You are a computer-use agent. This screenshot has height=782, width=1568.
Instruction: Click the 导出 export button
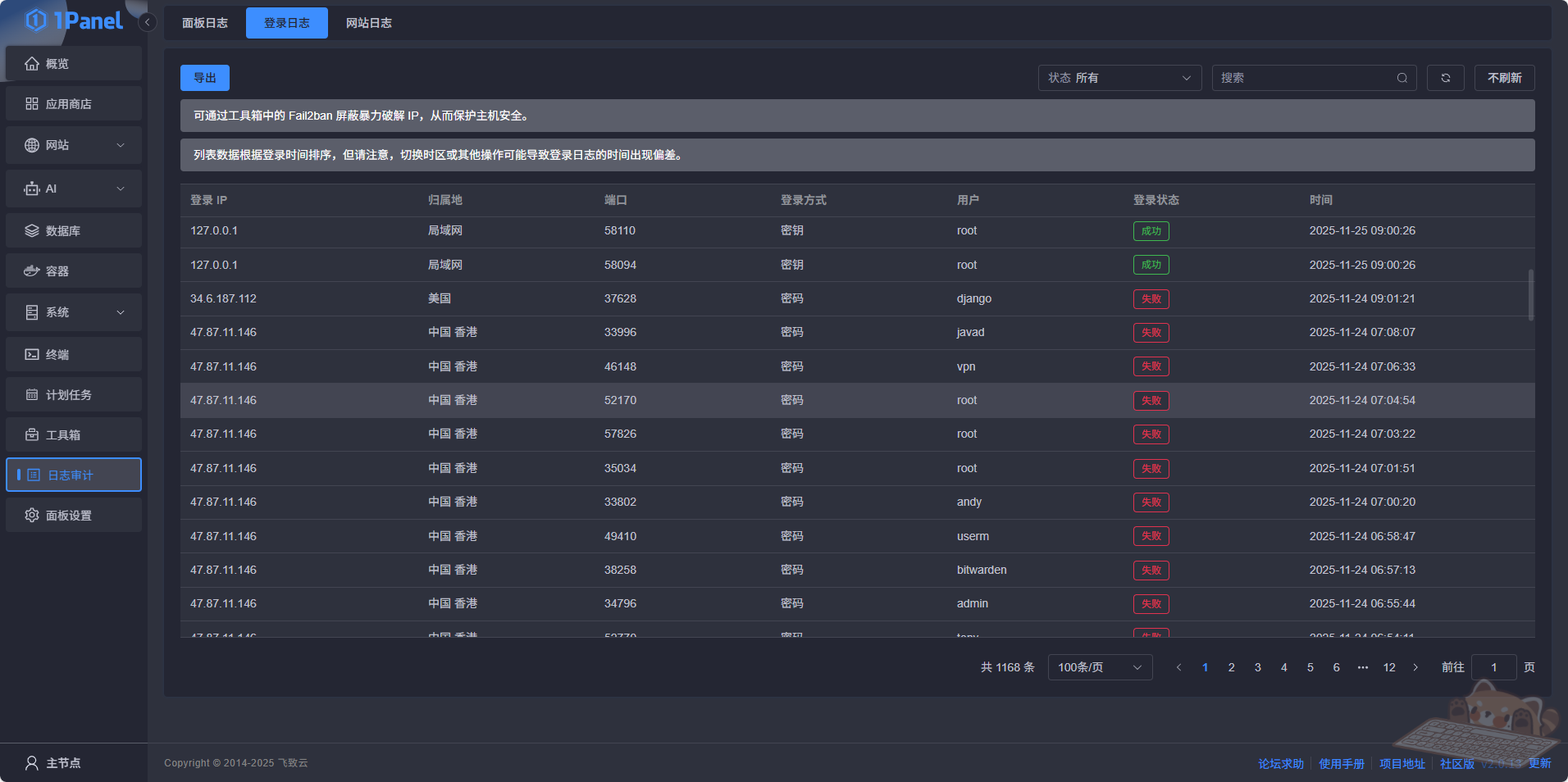pos(204,78)
